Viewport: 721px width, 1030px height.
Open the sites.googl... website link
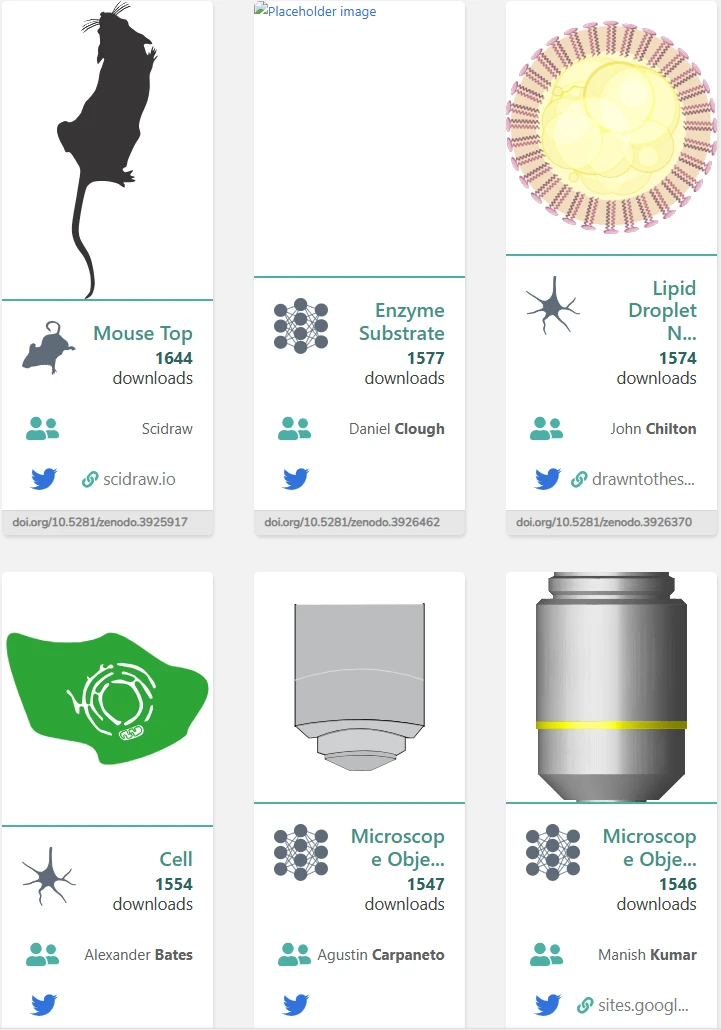point(632,1005)
